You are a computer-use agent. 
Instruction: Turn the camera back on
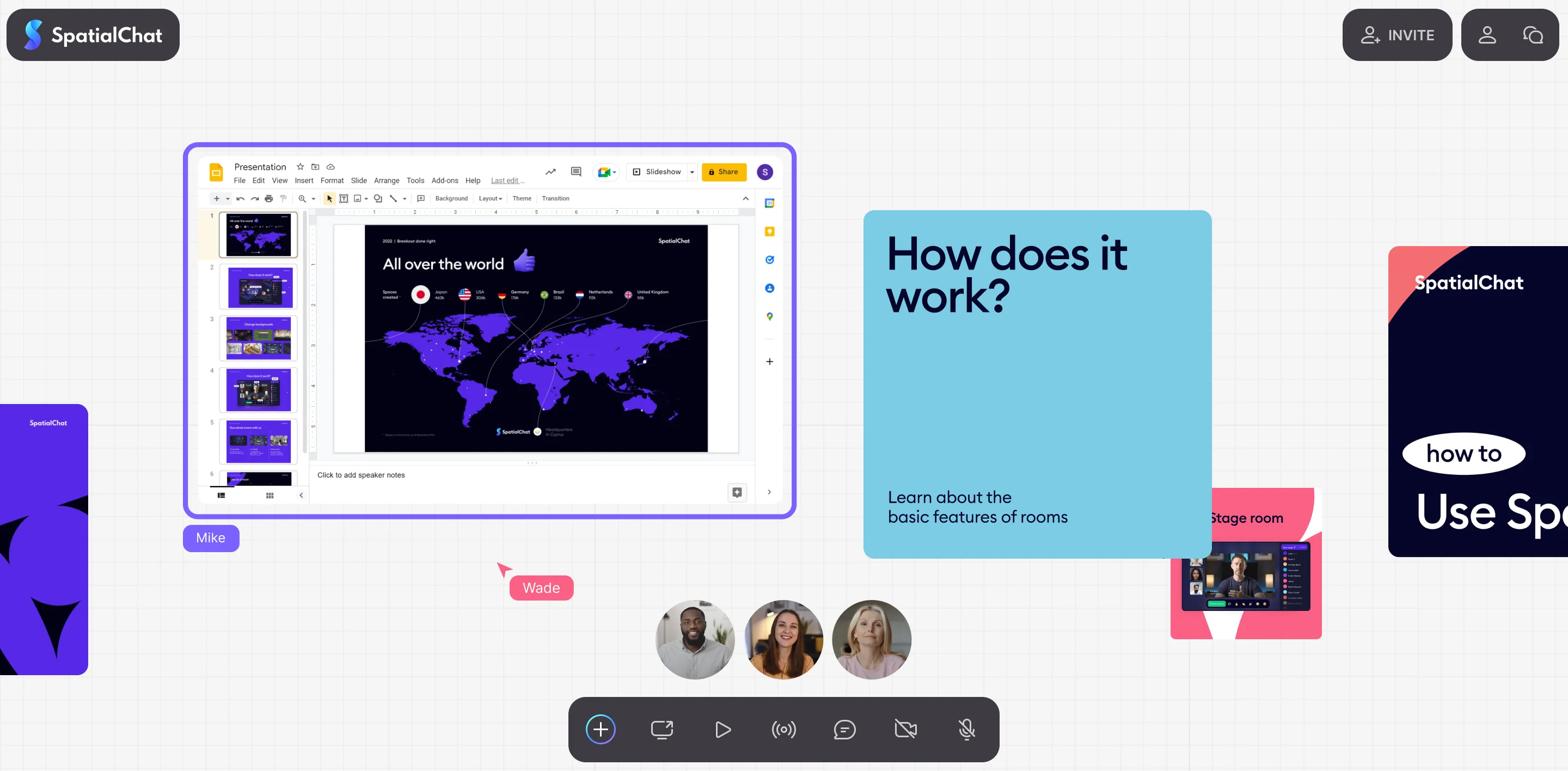click(905, 729)
